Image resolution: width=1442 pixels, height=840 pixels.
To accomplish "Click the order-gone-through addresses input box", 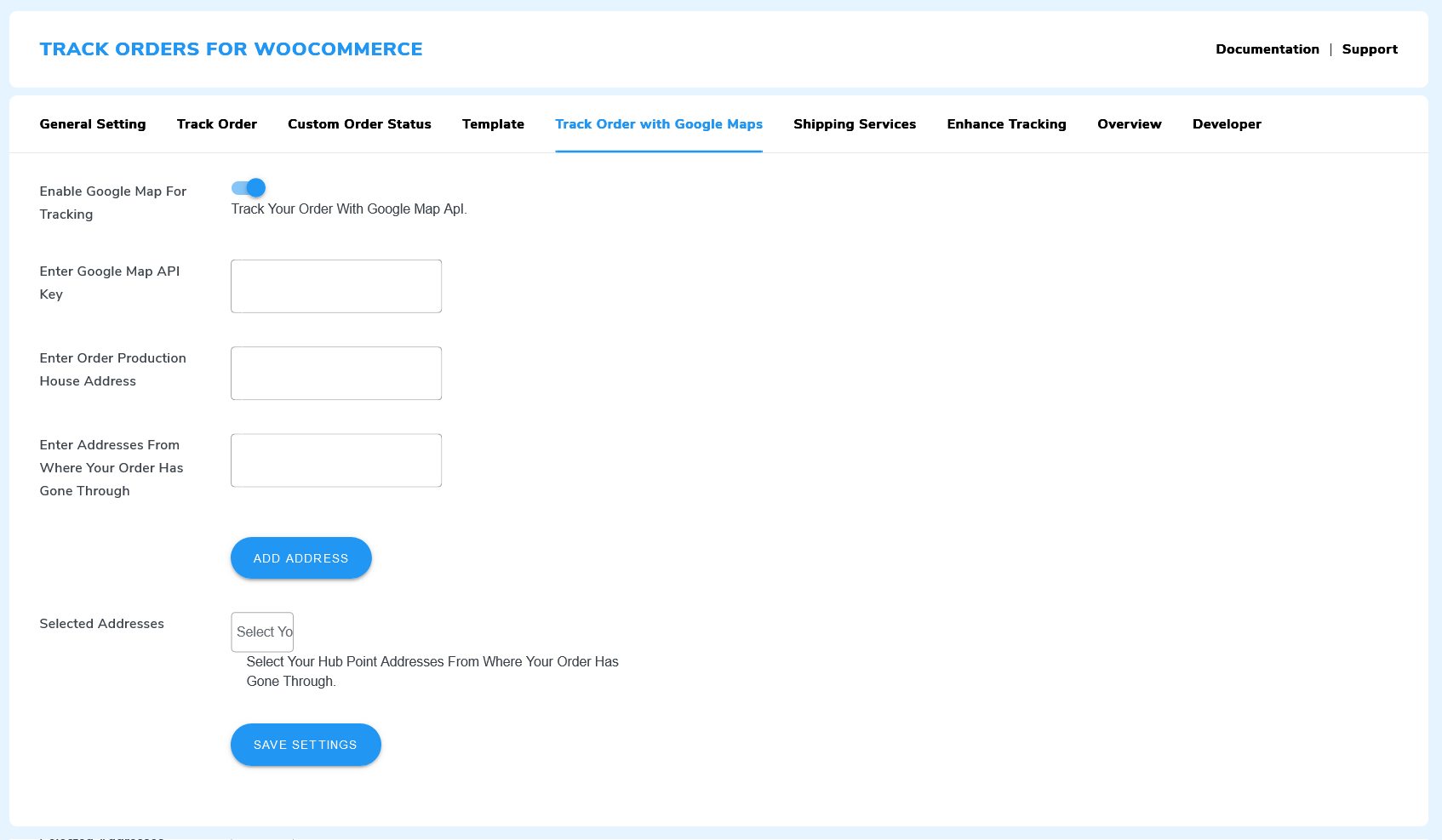I will click(x=336, y=460).
